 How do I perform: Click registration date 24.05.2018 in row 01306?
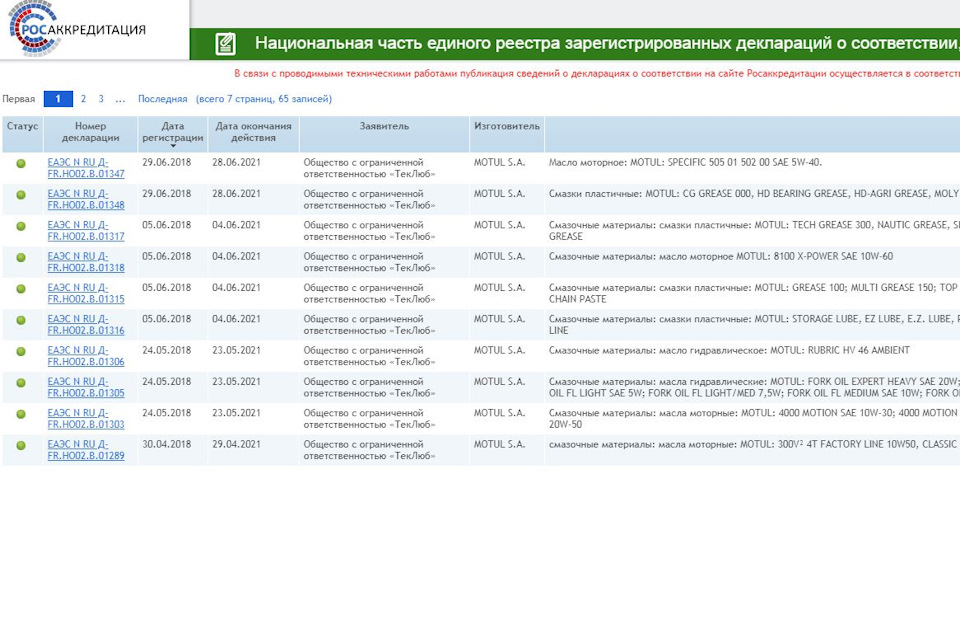point(167,350)
